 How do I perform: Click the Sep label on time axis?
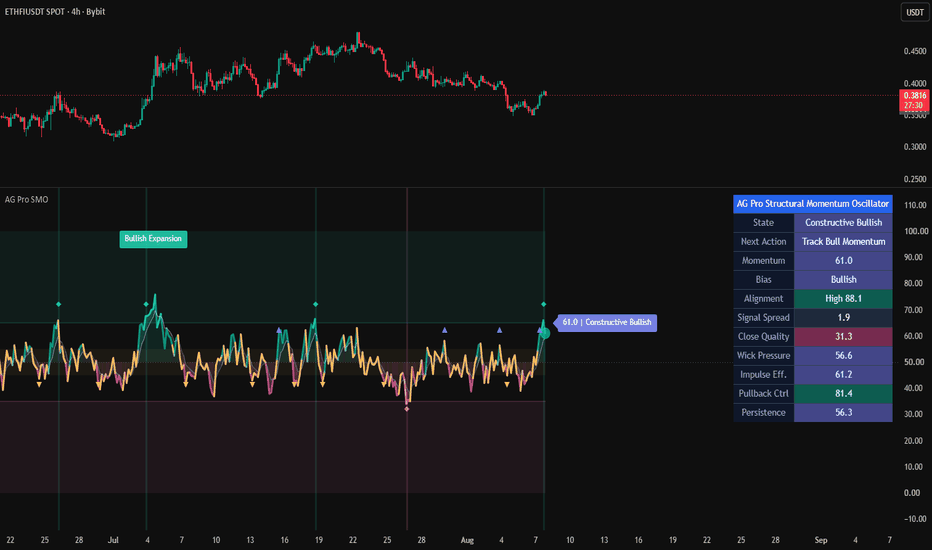point(821,540)
